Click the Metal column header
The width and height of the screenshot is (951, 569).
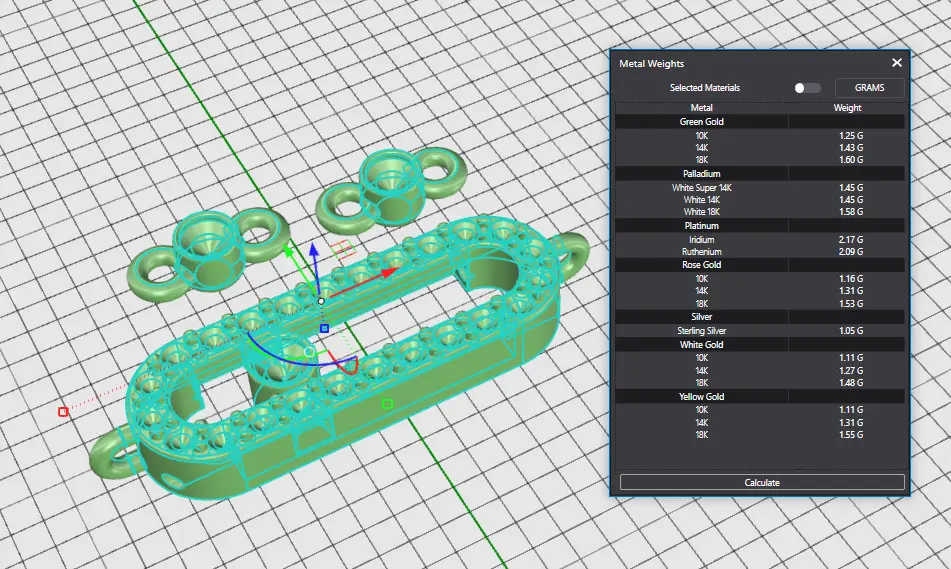coord(701,108)
